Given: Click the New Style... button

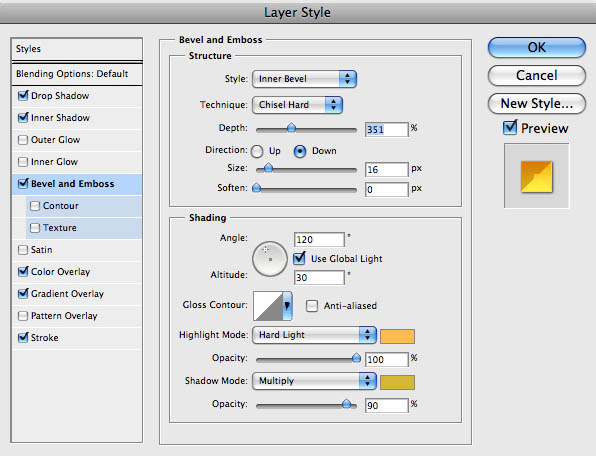Looking at the screenshot, I should pyautogui.click(x=537, y=103).
